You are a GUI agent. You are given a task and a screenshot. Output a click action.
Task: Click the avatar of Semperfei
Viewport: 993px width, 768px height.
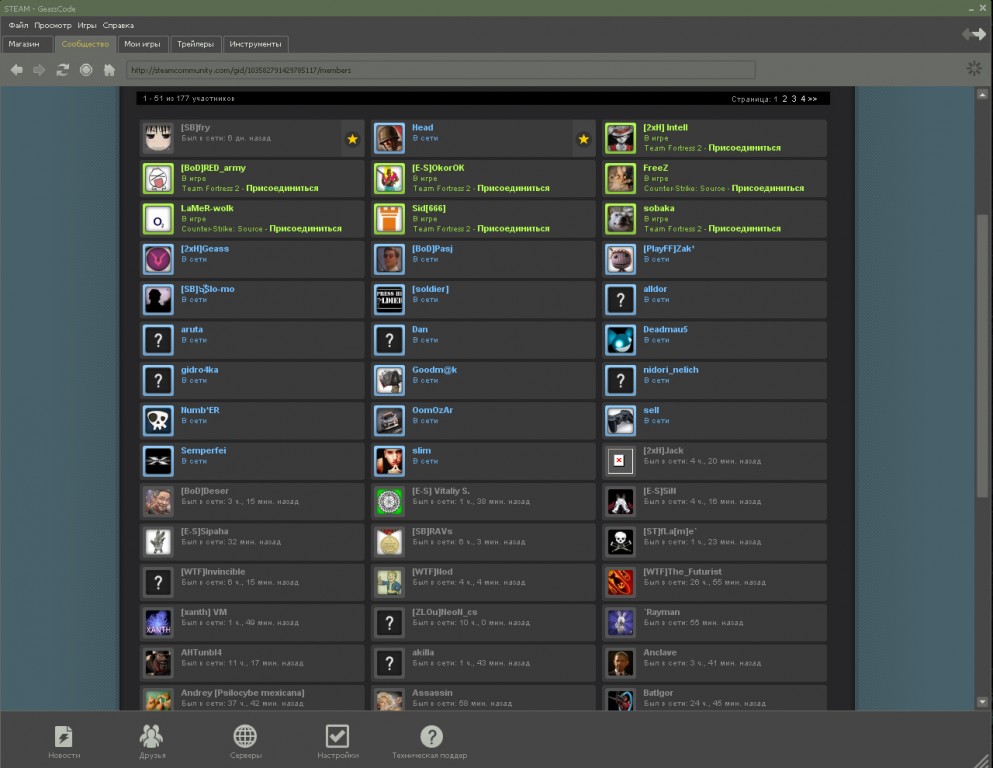[158, 462]
